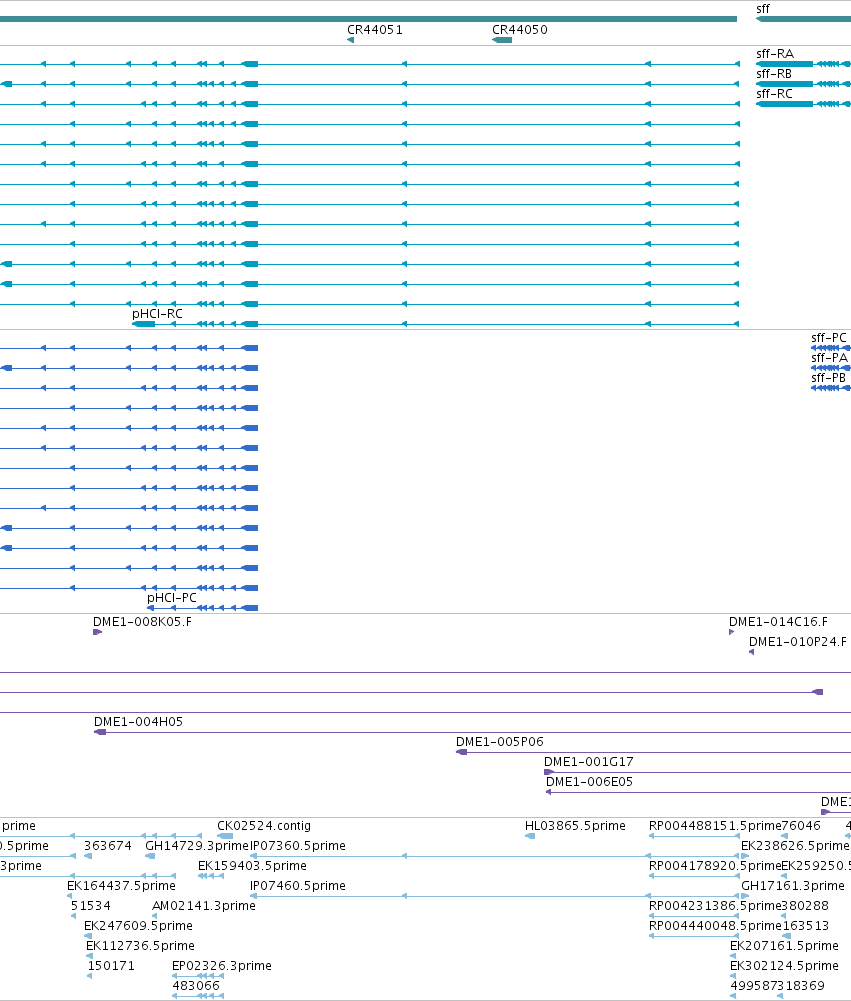Click the DME1-005P06 purple end glyph

click(462, 752)
